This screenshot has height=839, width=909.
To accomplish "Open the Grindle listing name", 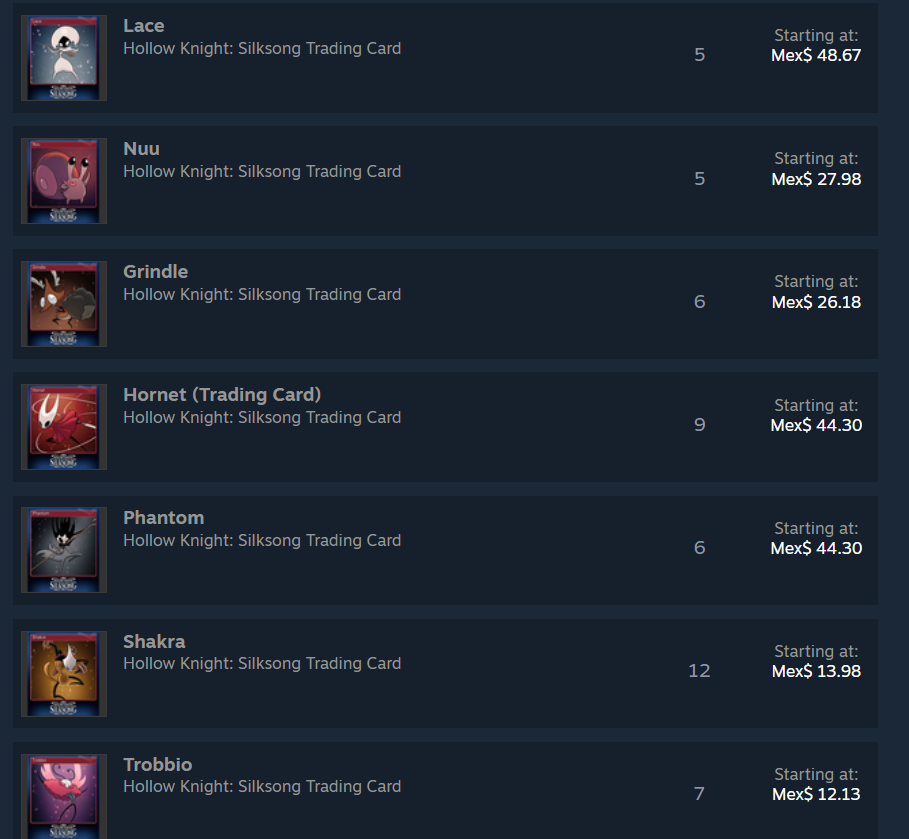I will (x=155, y=272).
